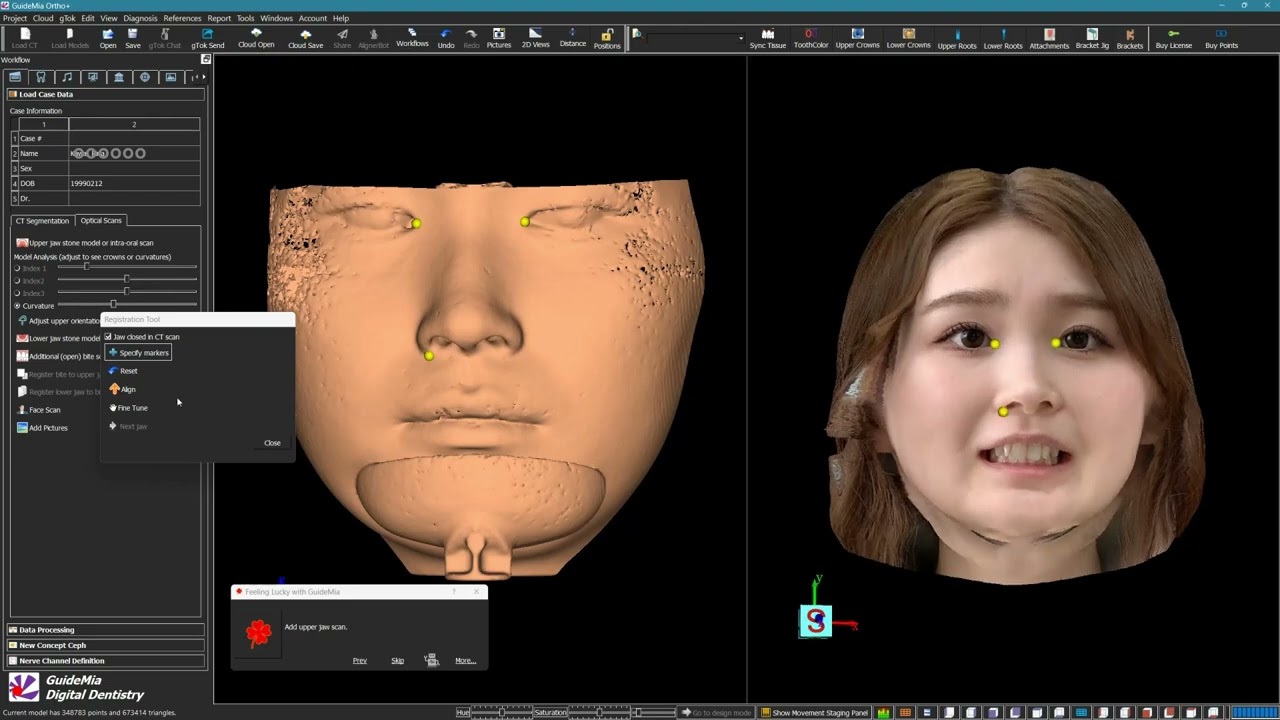Show Sync Tissue in the toolbar
The height and width of the screenshot is (720, 1280).
[x=768, y=38]
